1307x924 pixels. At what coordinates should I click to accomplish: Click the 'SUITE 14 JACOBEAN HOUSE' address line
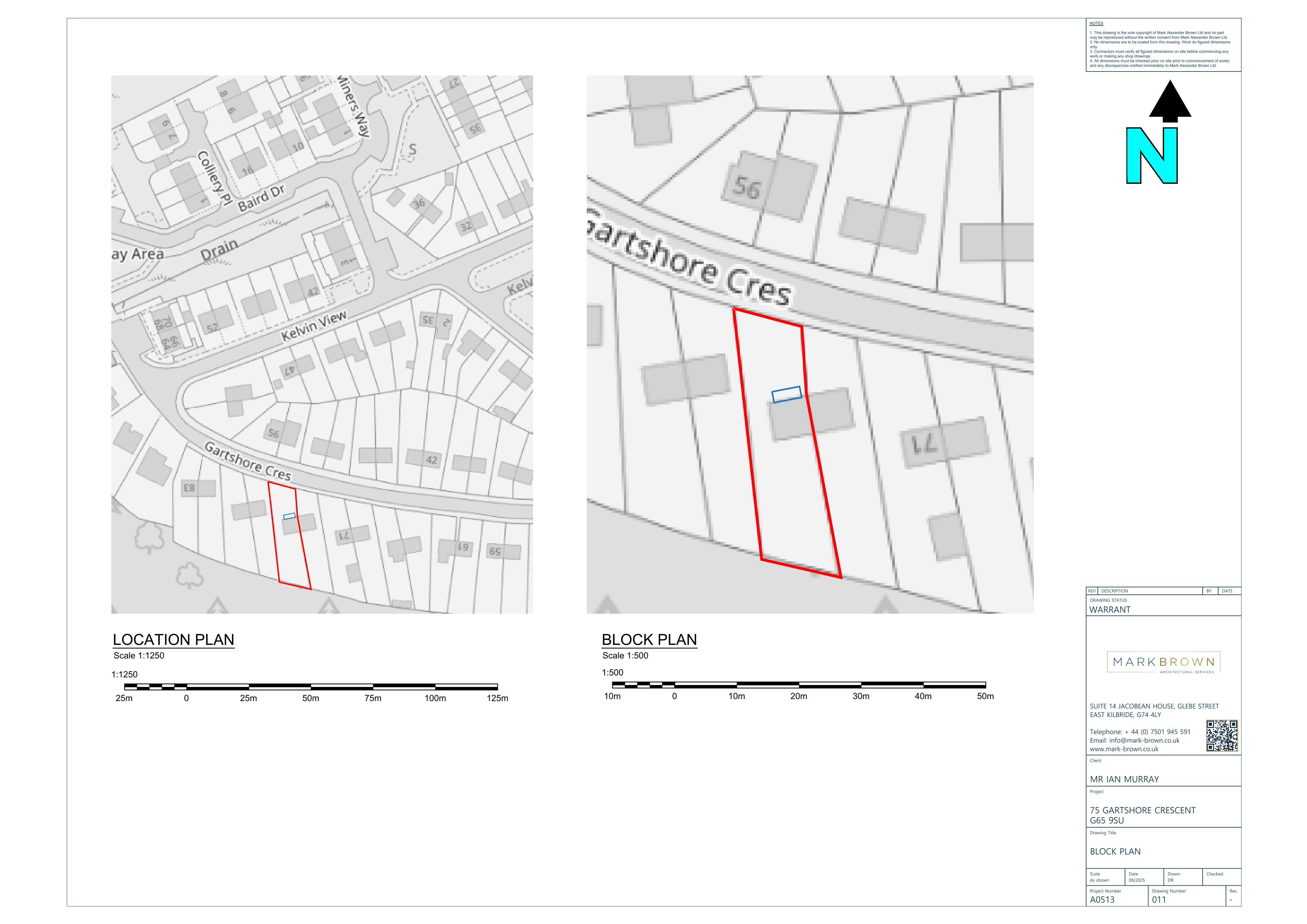(1154, 706)
